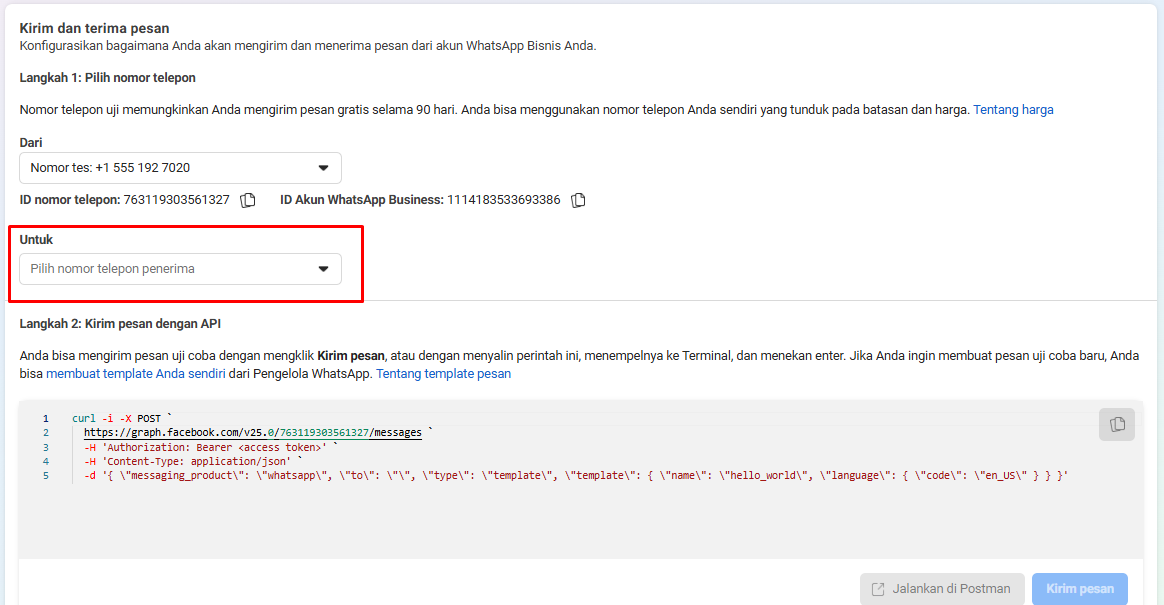The image size is (1164, 605).
Task: Click the external-link icon on Jalankan di Postman
Action: 878,589
